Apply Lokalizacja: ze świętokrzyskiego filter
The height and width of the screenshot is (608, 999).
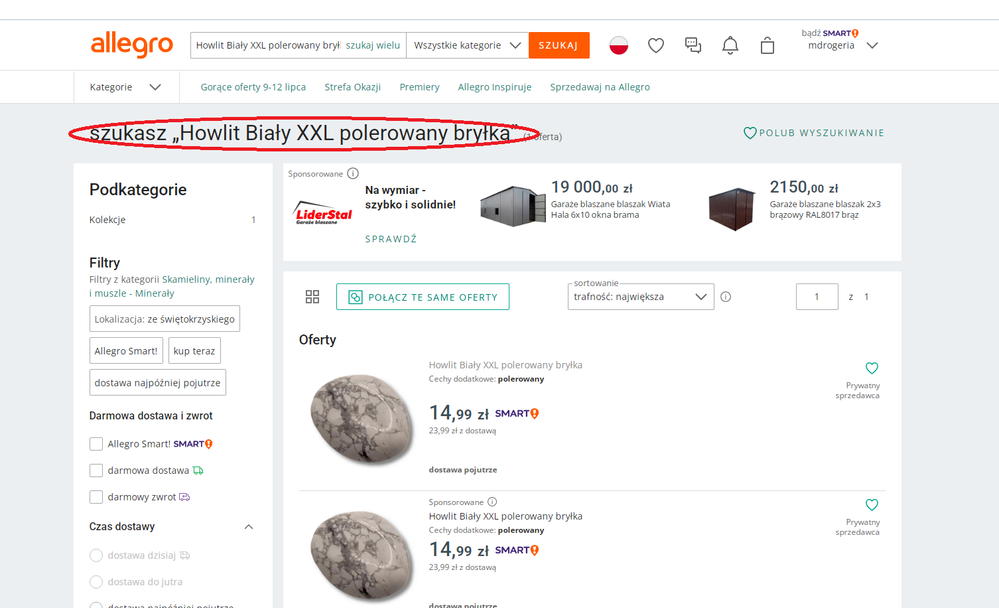coord(164,319)
